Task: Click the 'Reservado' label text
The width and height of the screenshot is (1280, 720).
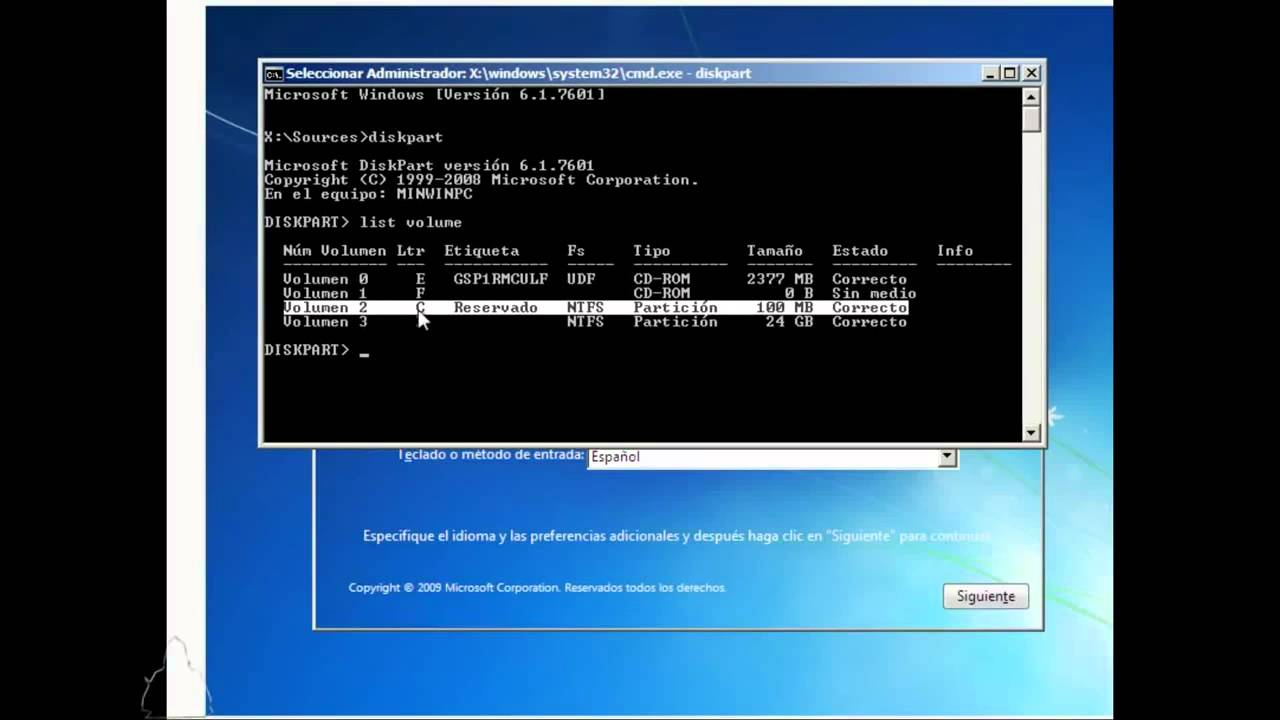Action: [495, 308]
